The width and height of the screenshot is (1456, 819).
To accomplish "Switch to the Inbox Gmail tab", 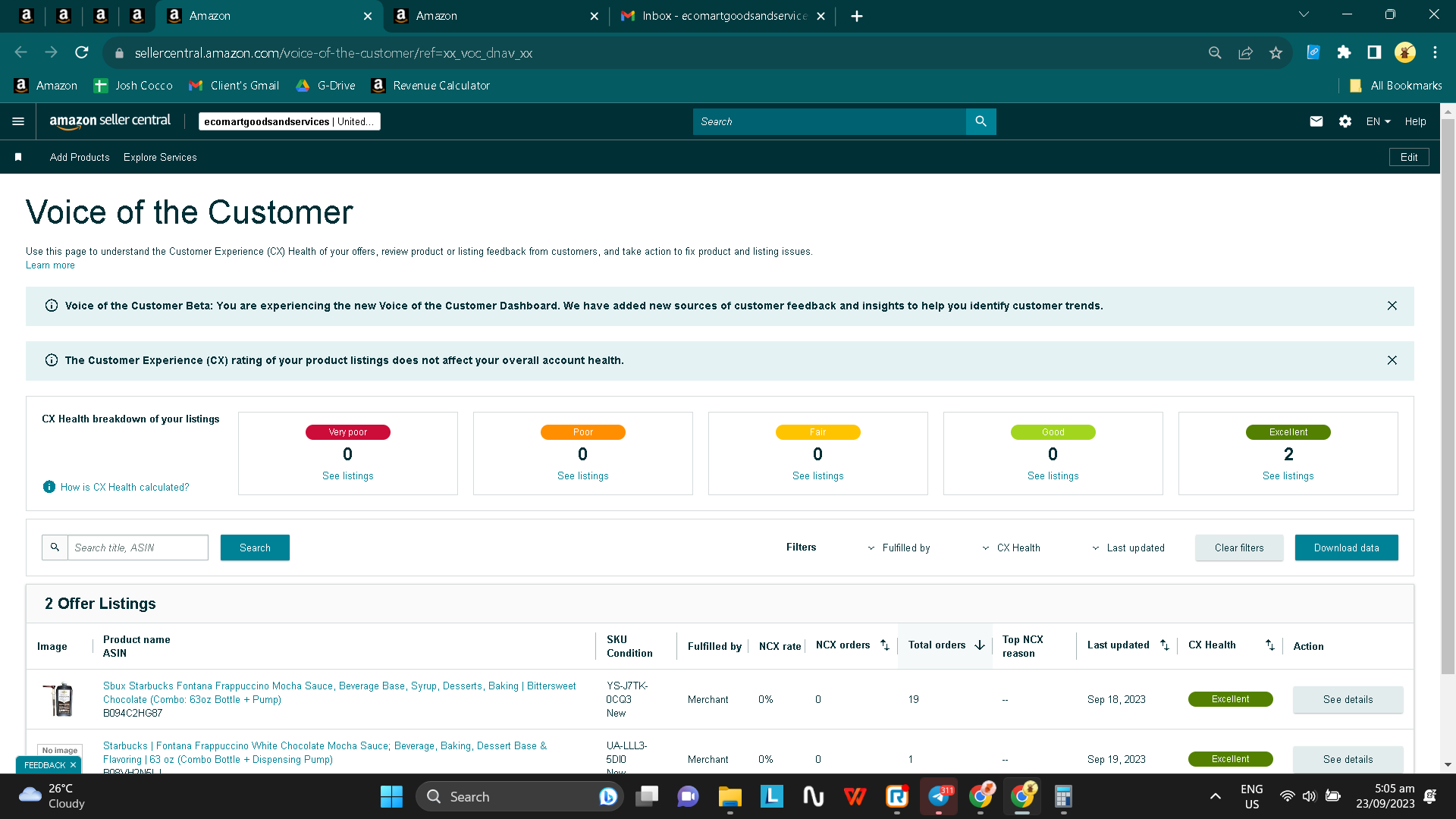I will click(x=723, y=16).
